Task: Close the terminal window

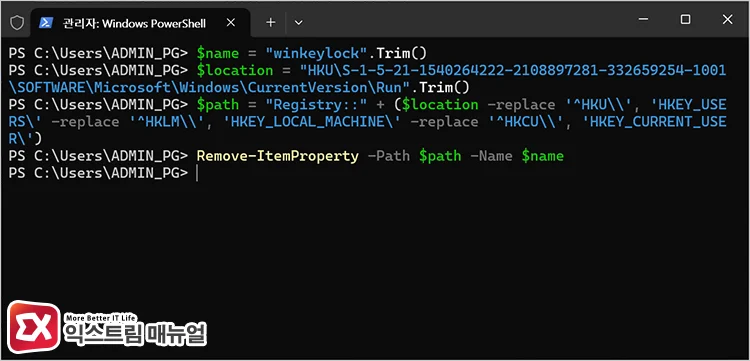Action: tap(728, 20)
